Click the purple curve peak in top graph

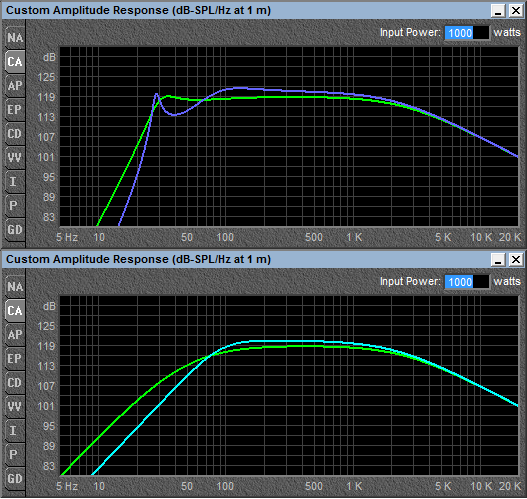coord(156,94)
